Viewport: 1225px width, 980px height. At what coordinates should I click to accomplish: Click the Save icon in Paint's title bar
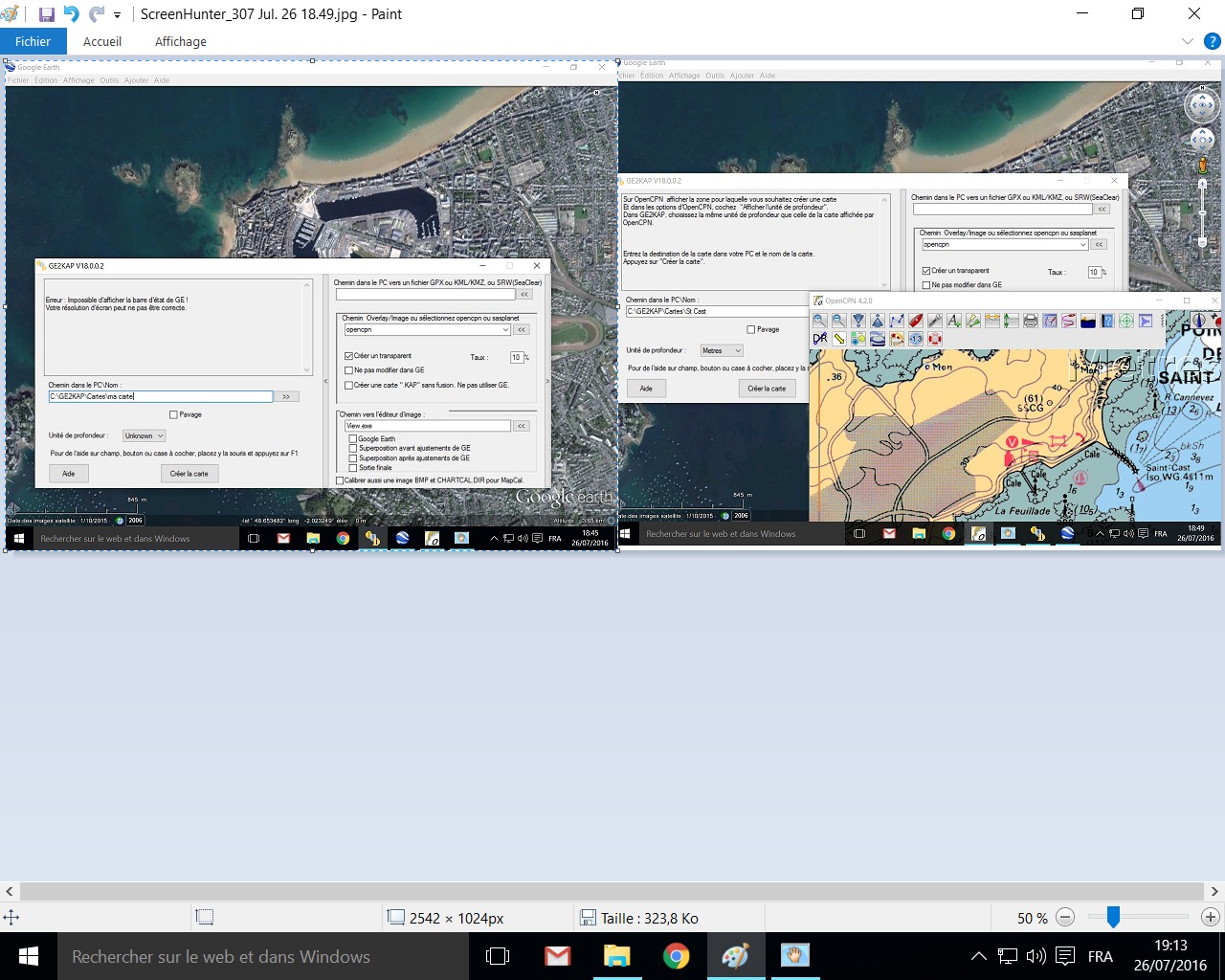pos(46,14)
